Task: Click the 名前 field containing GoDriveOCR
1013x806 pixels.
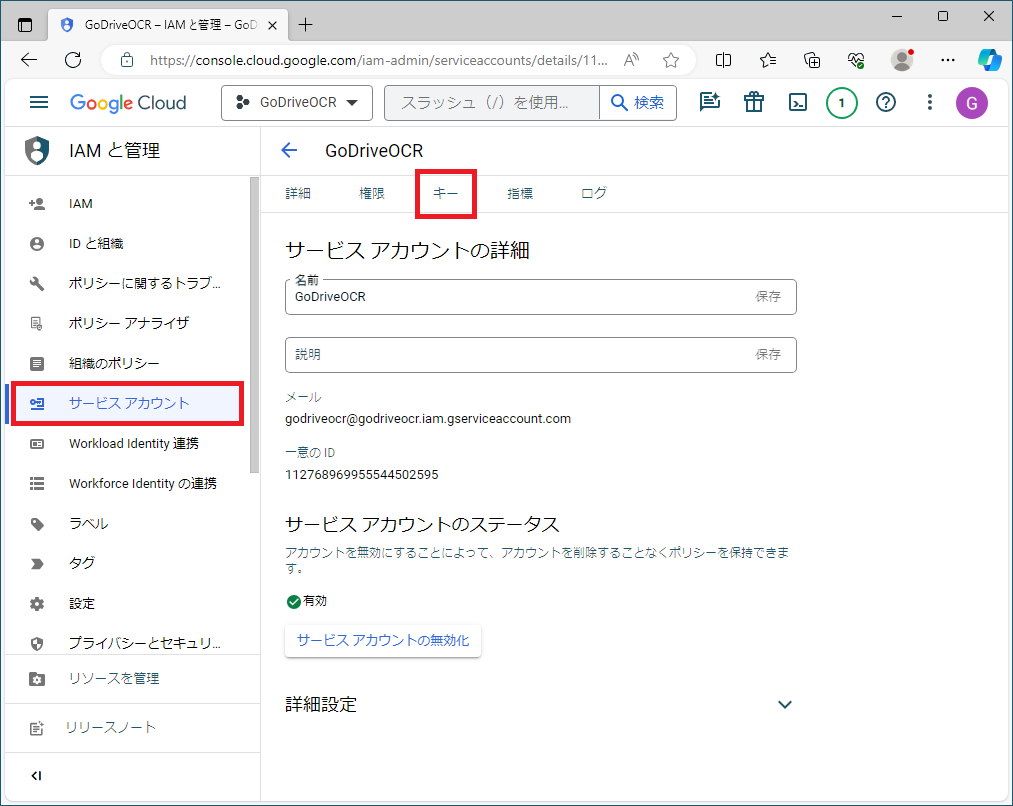Action: [x=540, y=297]
